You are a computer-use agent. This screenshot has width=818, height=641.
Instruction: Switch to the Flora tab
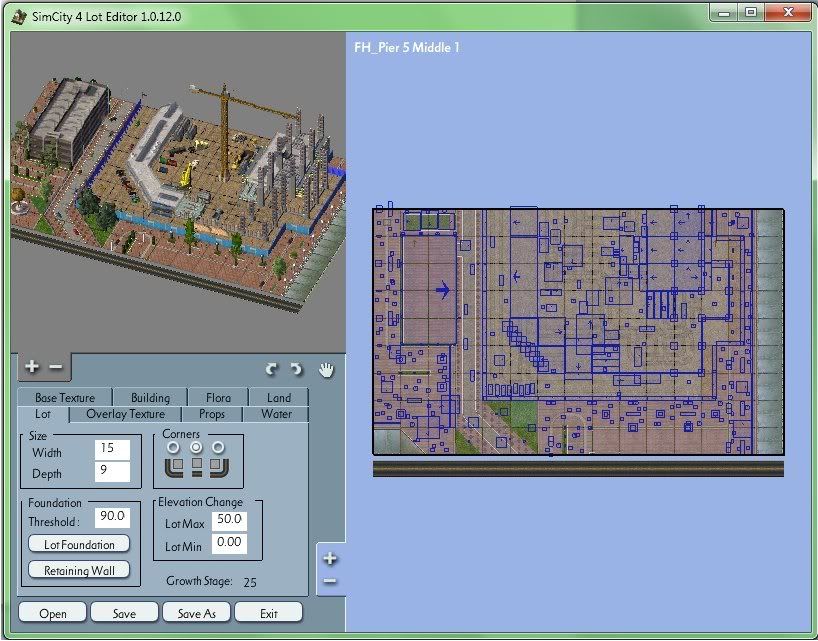[x=218, y=397]
